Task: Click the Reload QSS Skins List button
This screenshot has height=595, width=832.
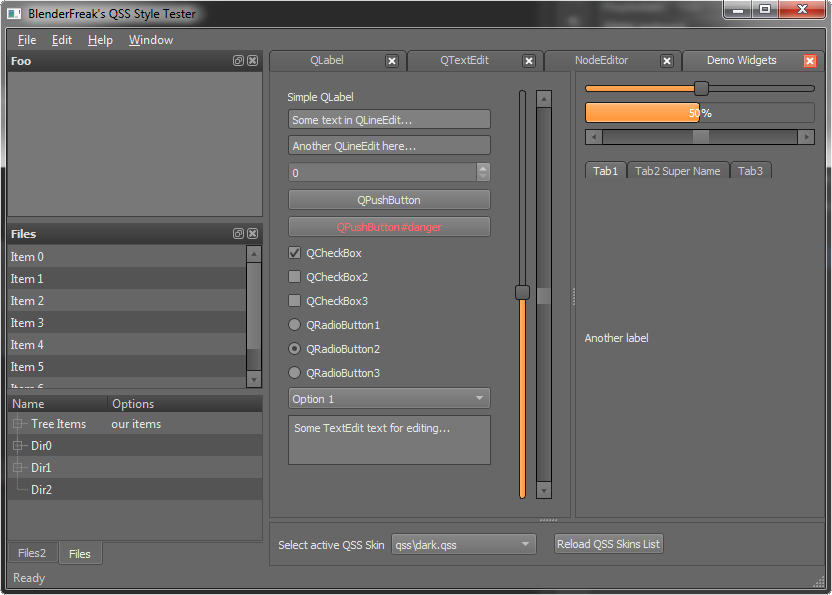Action: pyautogui.click(x=609, y=544)
